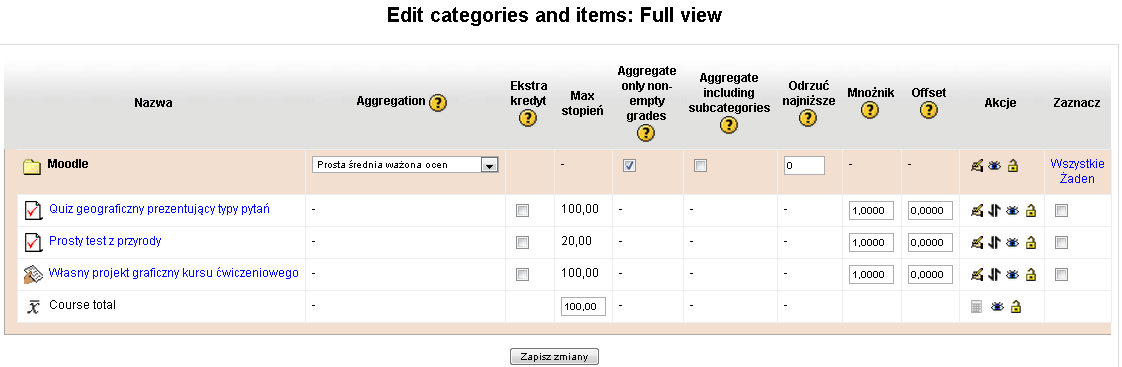
Task: Click help icon under Ekstra kredyt
Action: point(527,118)
